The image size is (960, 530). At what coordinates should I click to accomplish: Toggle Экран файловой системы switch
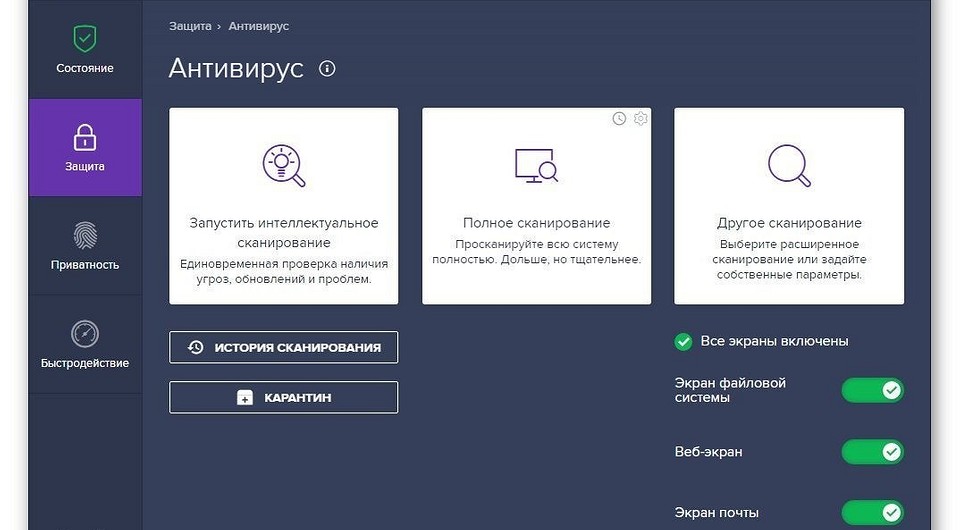(x=872, y=390)
